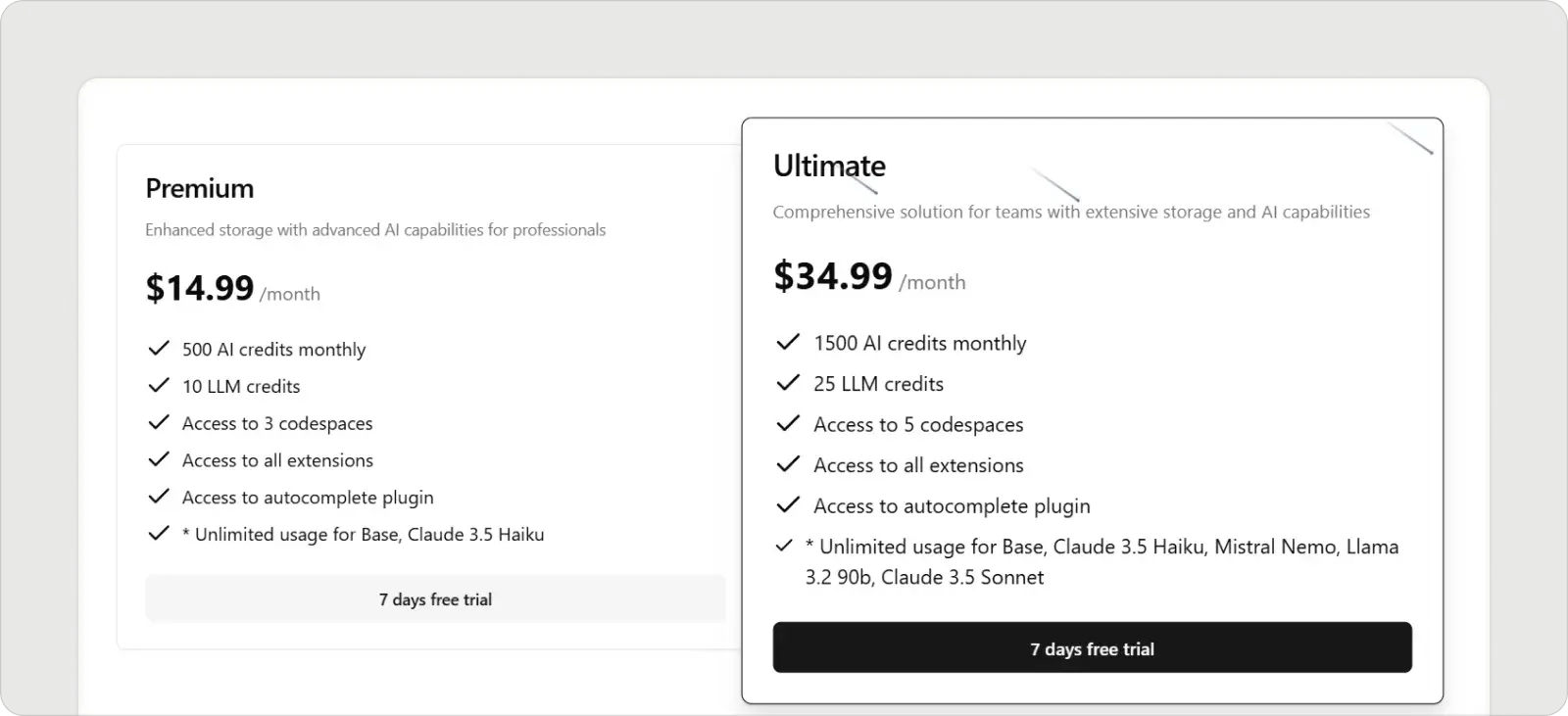Click the Premium plan description text
This screenshot has height=716, width=1568.
click(375, 230)
